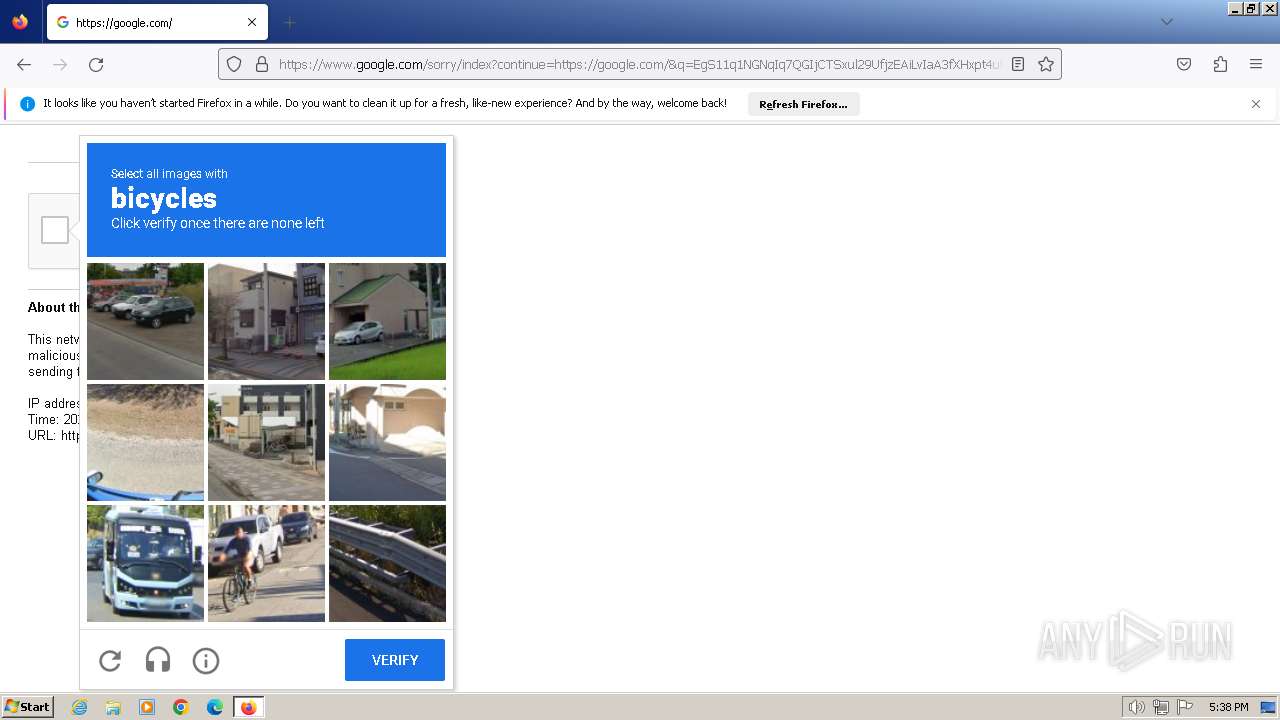This screenshot has height=720, width=1280.
Task: Select the sandy ground tile
Action: pos(145,442)
